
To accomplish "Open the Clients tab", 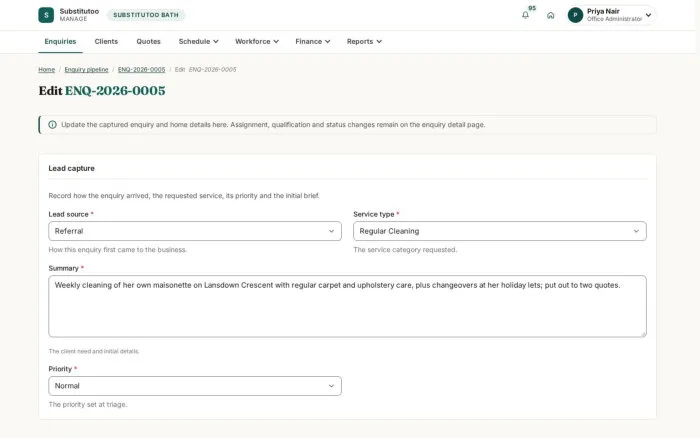I will pyautogui.click(x=106, y=42).
